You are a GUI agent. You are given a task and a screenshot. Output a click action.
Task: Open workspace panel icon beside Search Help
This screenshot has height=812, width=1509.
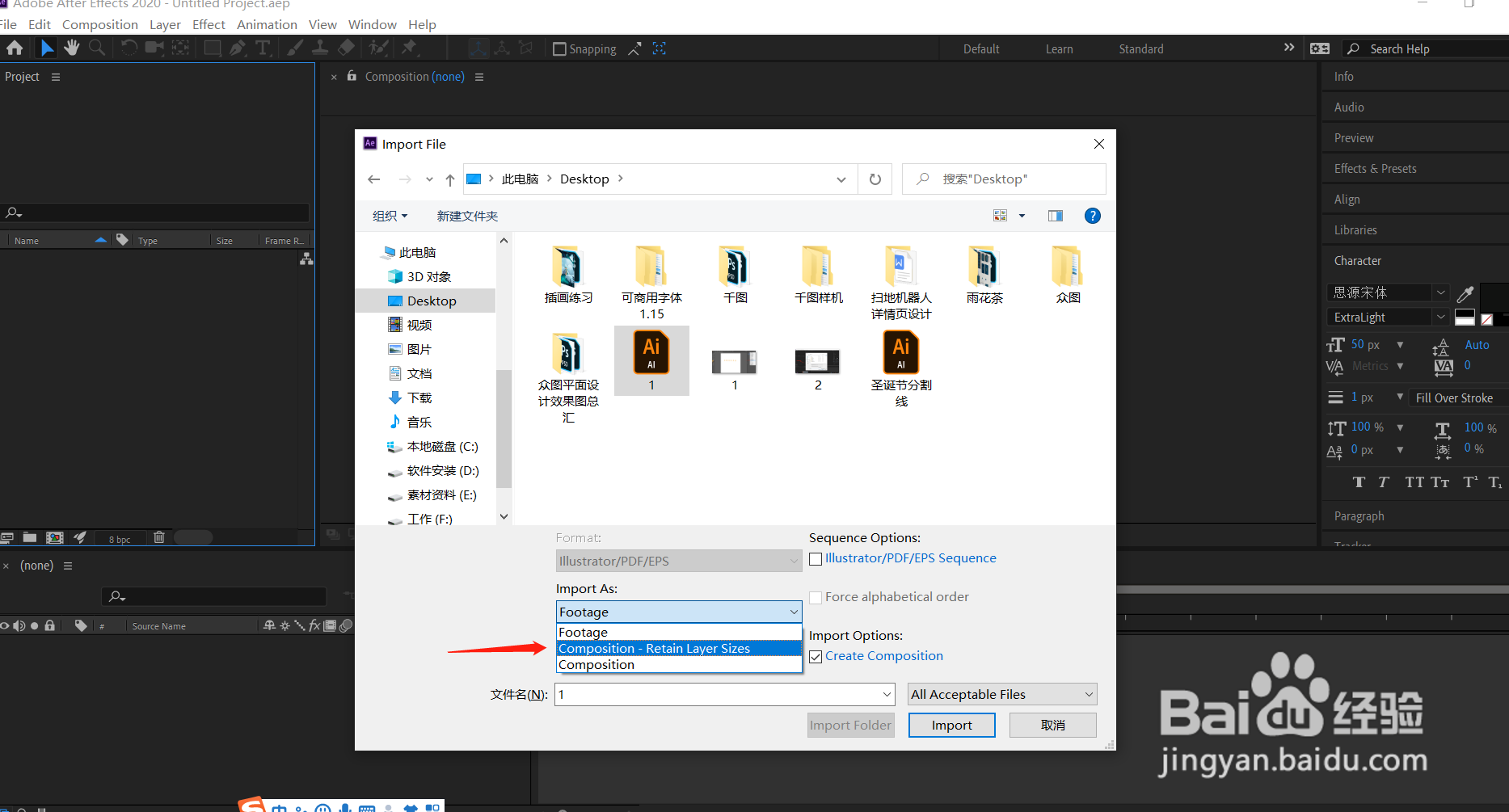1320,48
